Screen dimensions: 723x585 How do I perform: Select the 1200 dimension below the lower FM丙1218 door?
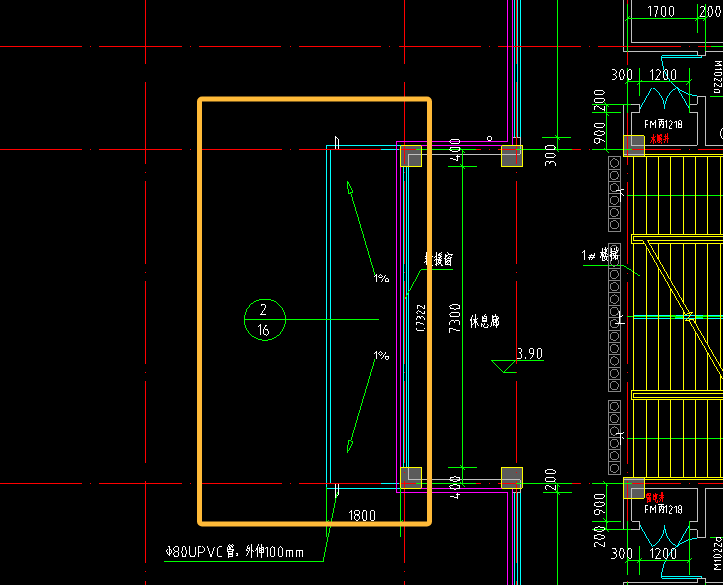pos(663,553)
